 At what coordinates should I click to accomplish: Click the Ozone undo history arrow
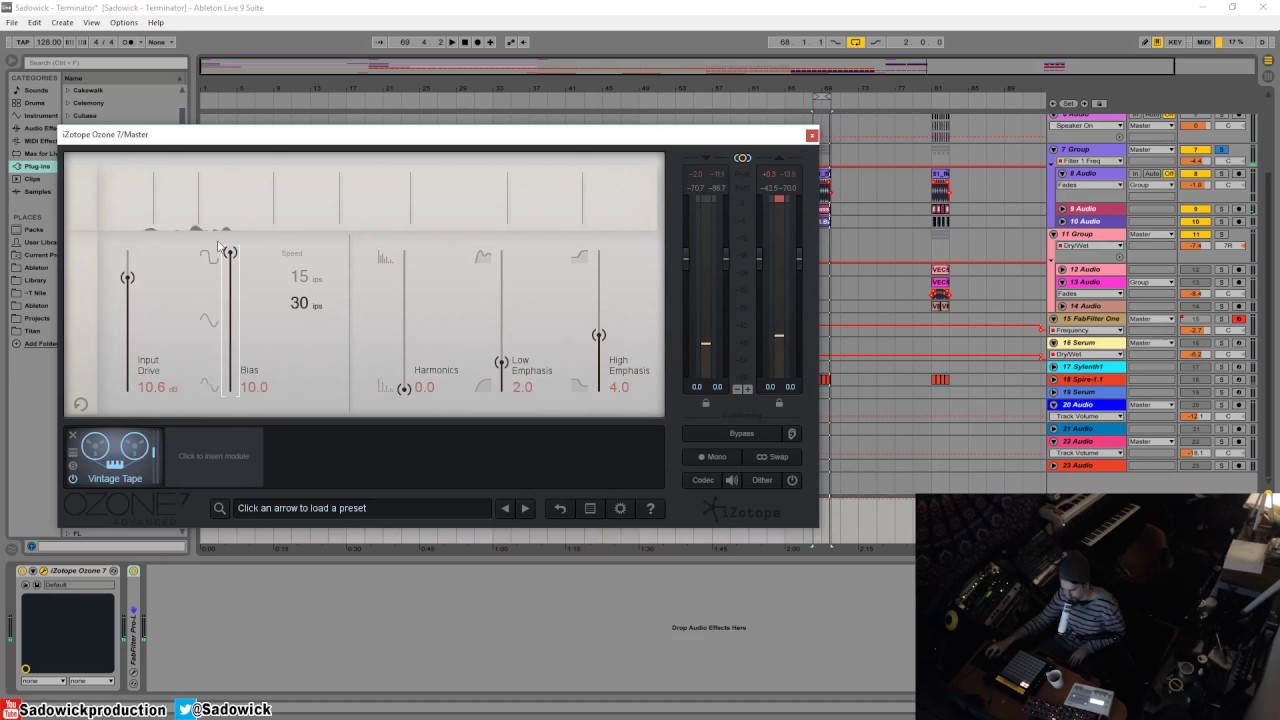(x=560, y=508)
